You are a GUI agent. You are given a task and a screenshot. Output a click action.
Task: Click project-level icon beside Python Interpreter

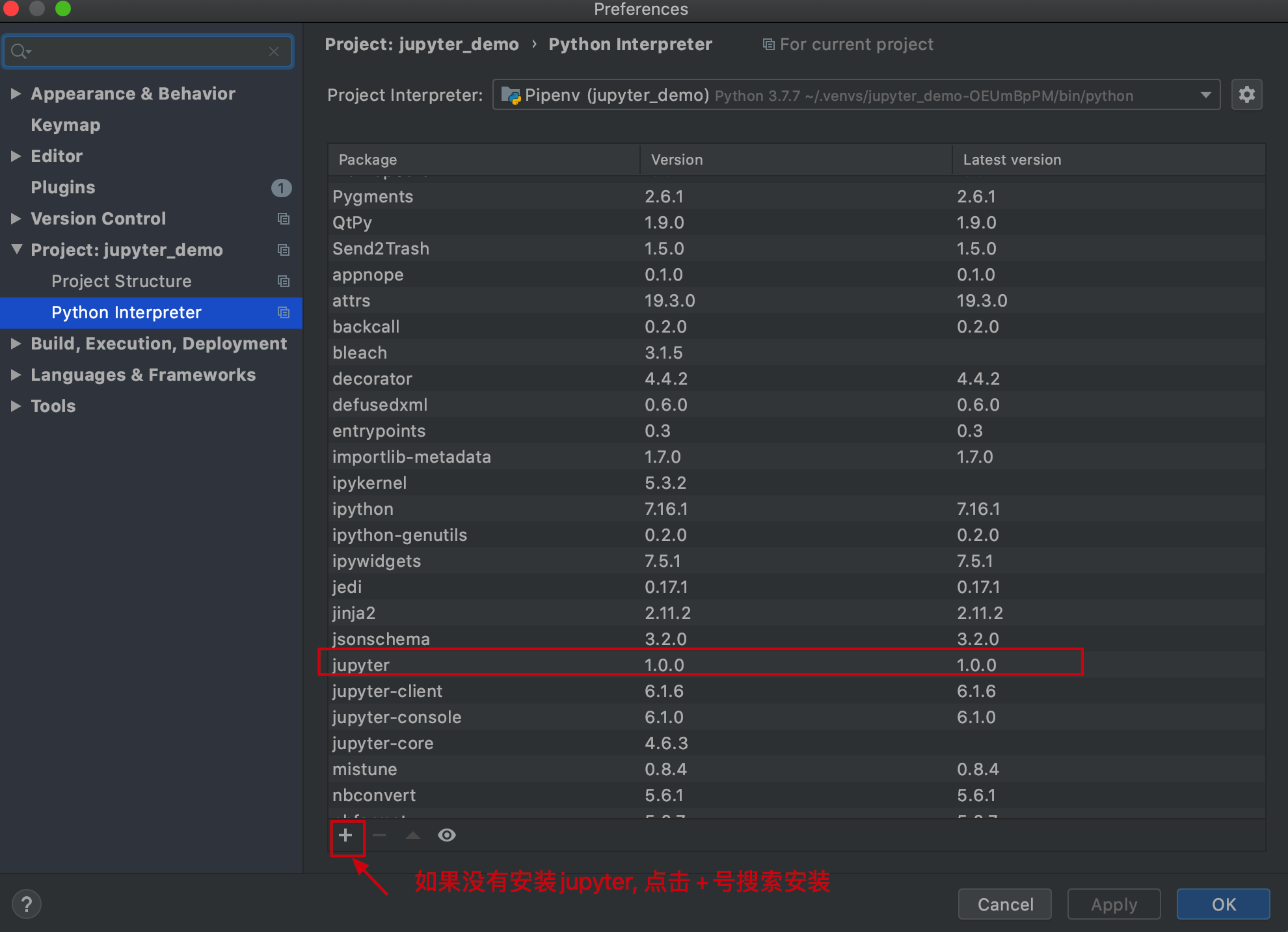coord(284,312)
